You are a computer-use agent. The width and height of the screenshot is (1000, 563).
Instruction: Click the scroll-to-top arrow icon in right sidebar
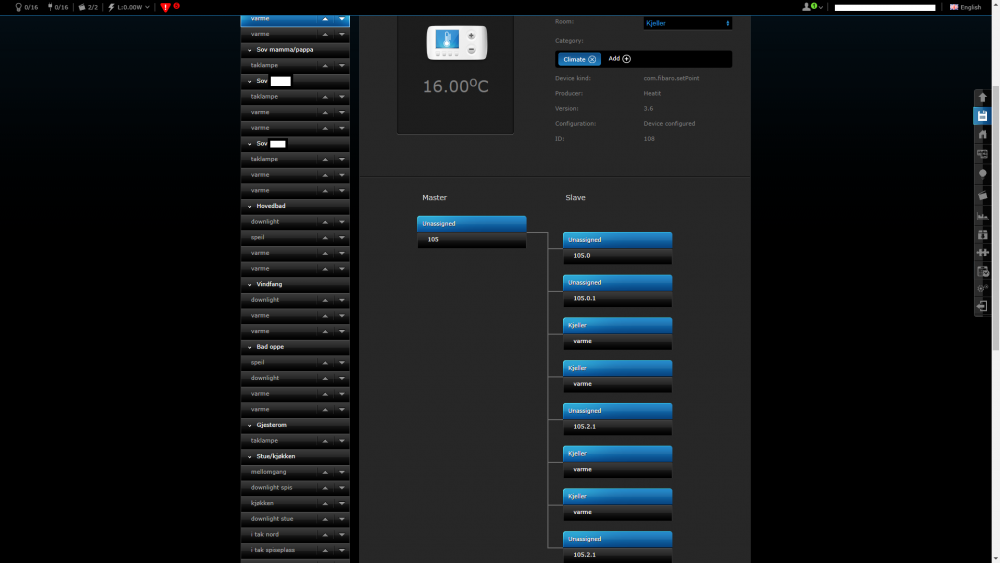(x=983, y=97)
